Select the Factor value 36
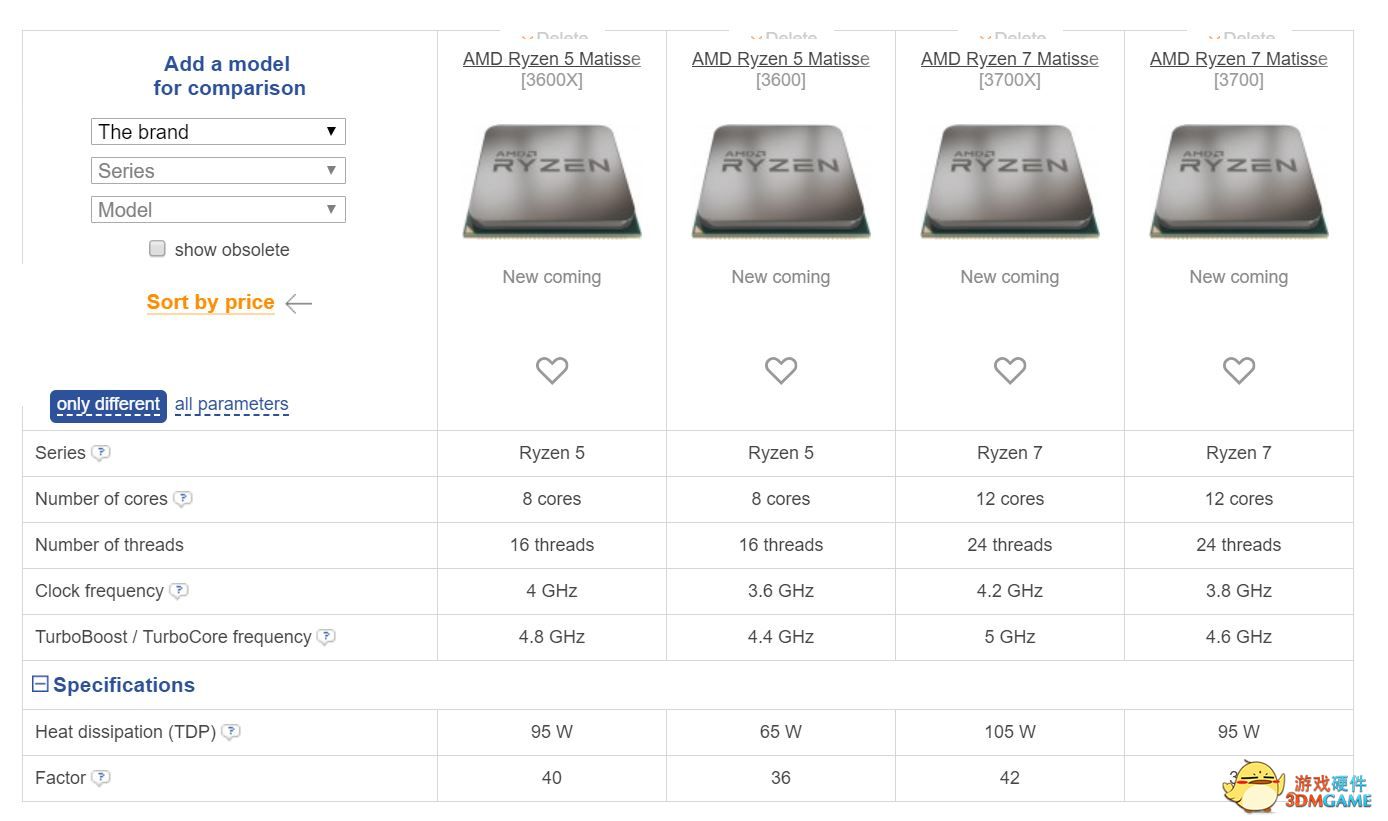This screenshot has height=821, width=1388. (x=781, y=778)
